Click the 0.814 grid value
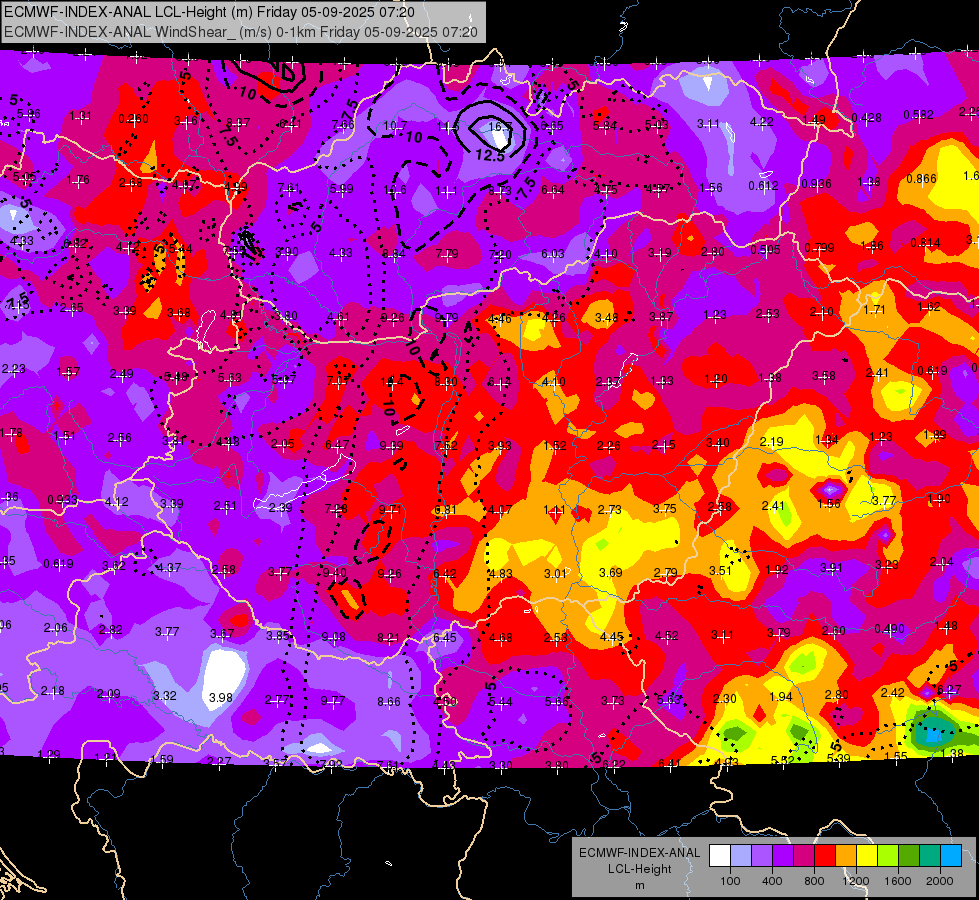This screenshot has width=979, height=900. point(925,243)
